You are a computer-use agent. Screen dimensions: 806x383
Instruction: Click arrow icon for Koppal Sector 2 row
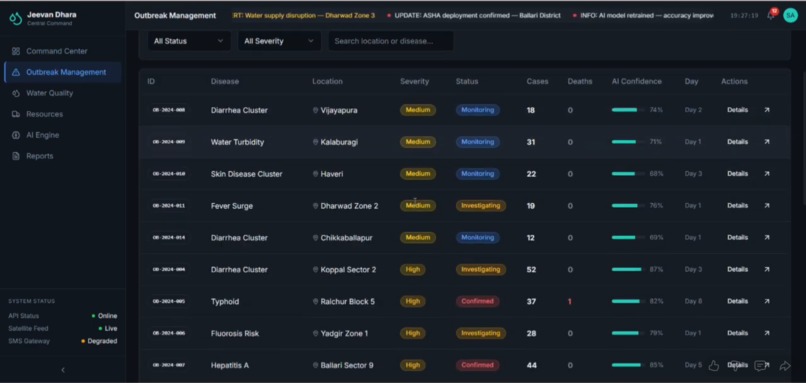point(767,269)
